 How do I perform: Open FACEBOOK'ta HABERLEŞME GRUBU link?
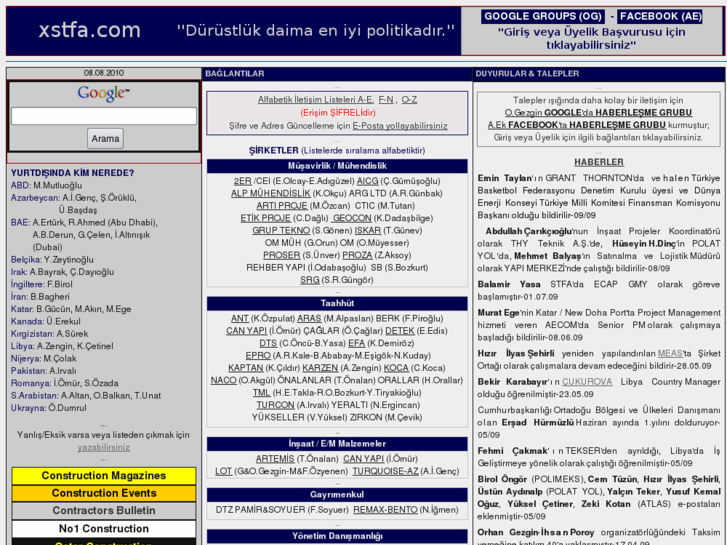coord(576,125)
